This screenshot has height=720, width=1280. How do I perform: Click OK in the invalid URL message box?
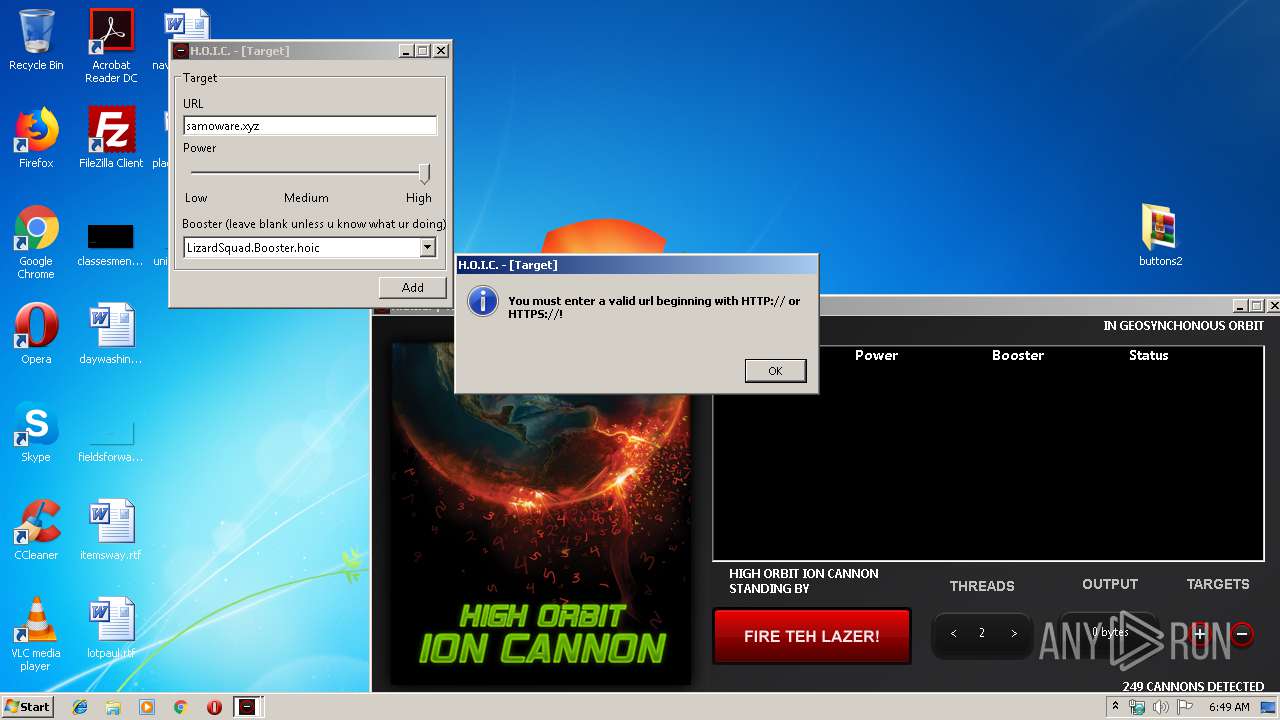tap(775, 371)
